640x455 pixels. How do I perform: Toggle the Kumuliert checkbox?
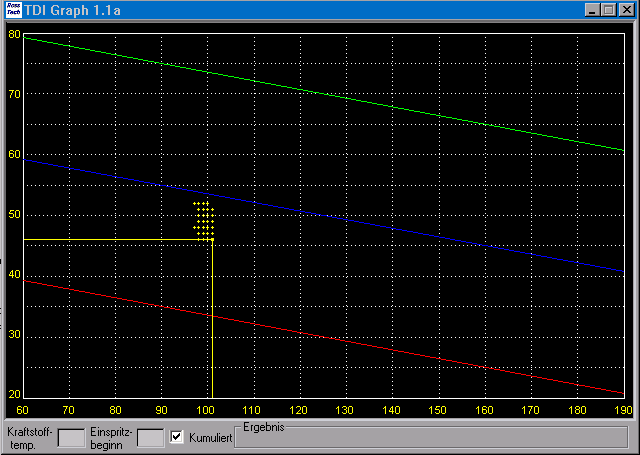click(177, 437)
